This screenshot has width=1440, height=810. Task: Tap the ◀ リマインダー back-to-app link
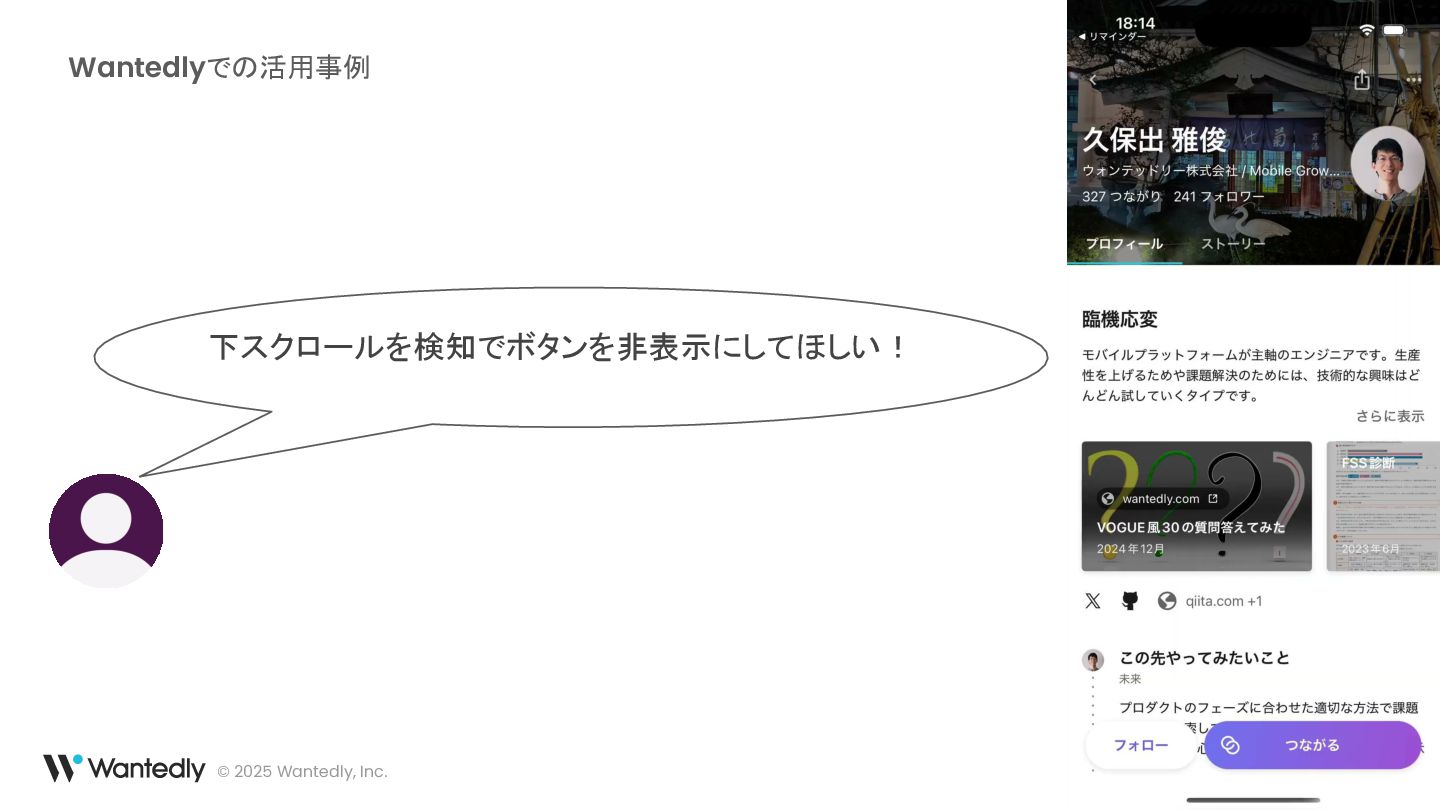click(1112, 36)
